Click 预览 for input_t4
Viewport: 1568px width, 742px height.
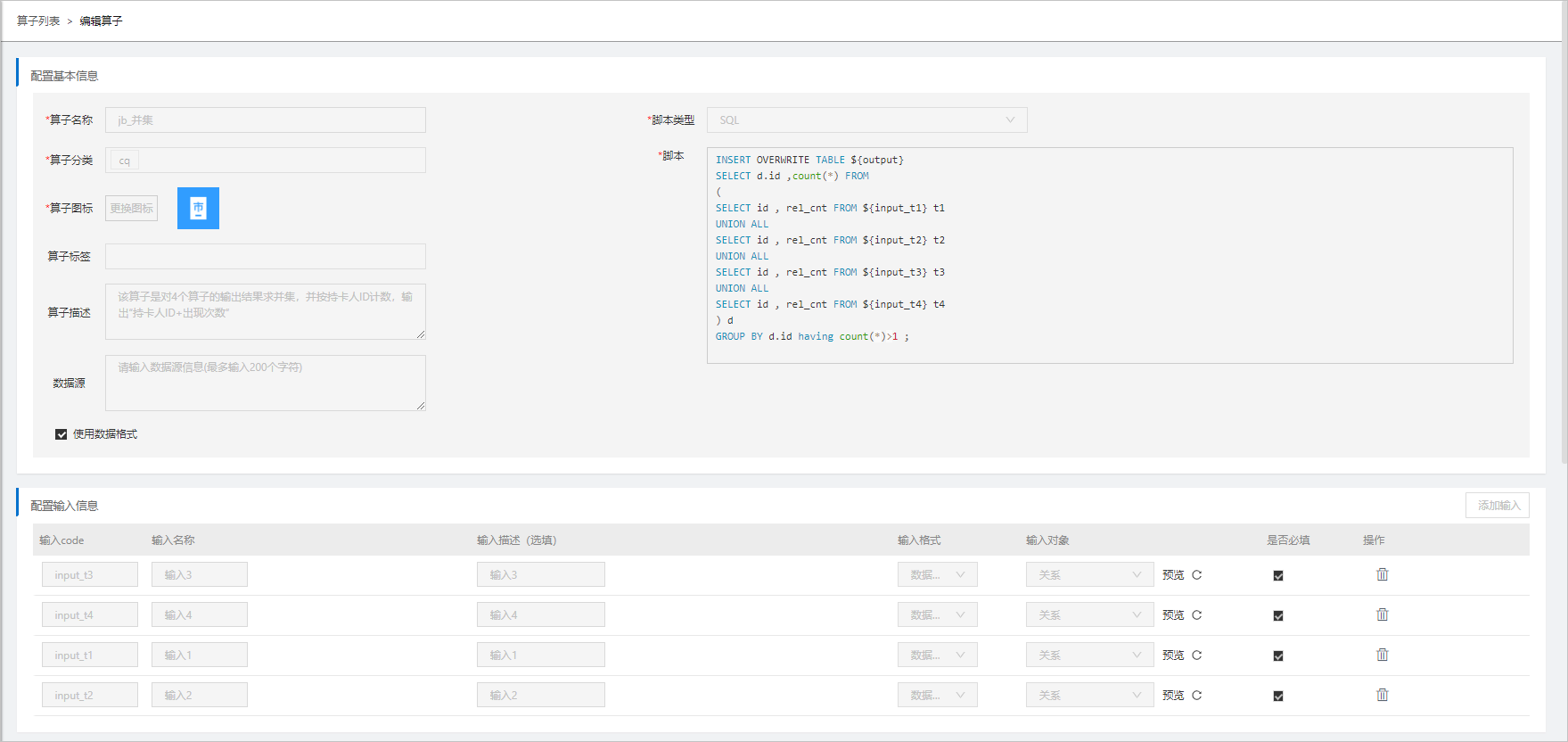1173,615
